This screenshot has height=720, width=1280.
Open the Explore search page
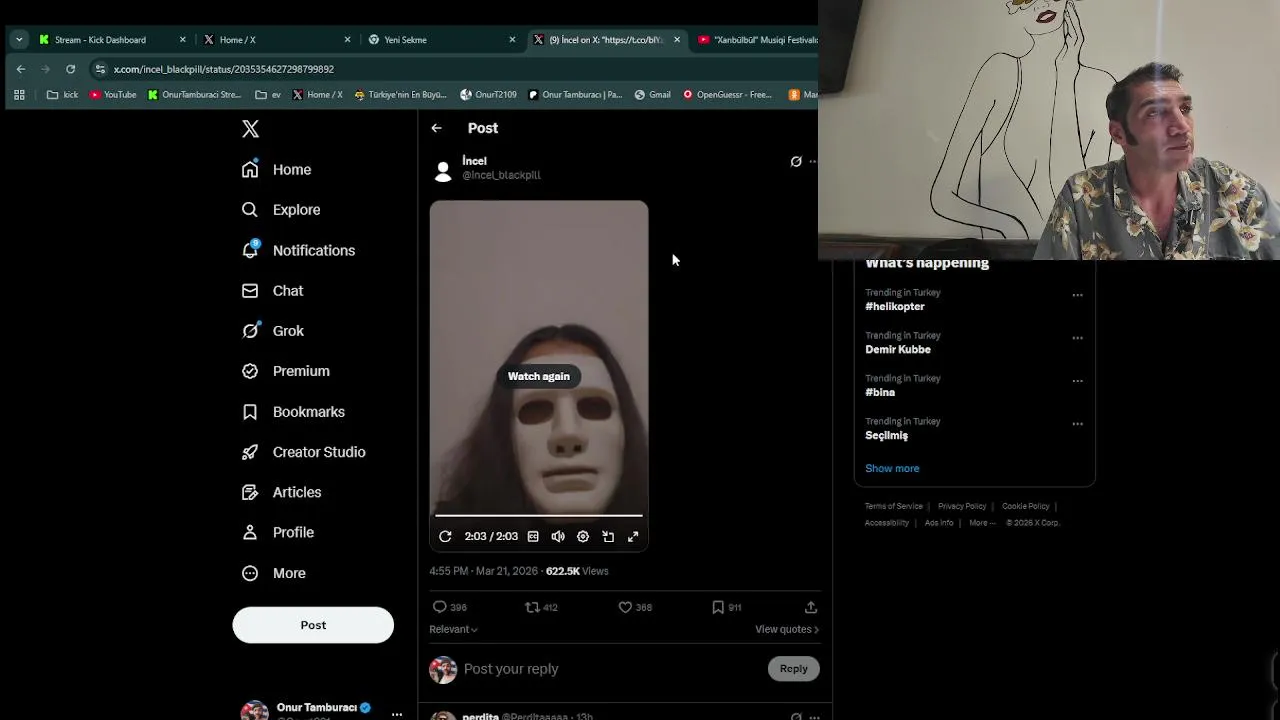click(281, 210)
